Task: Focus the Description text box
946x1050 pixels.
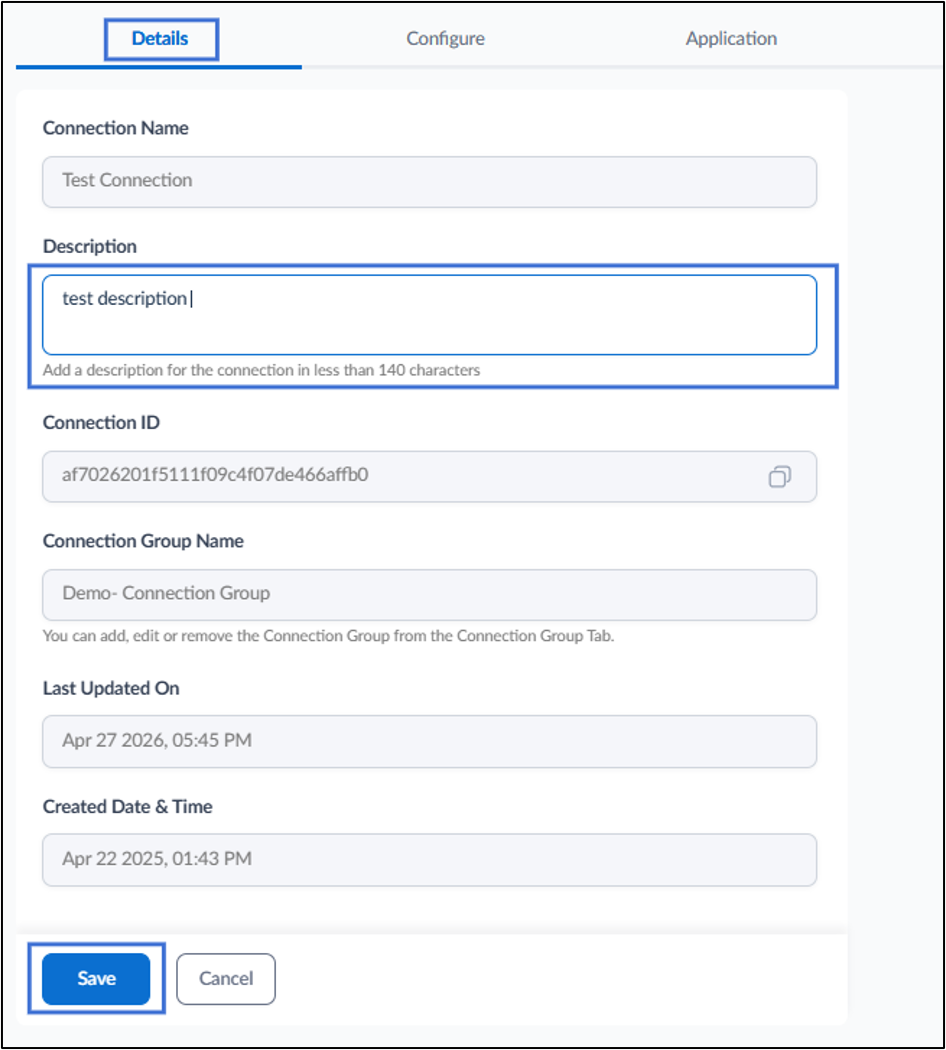Action: tap(429, 315)
